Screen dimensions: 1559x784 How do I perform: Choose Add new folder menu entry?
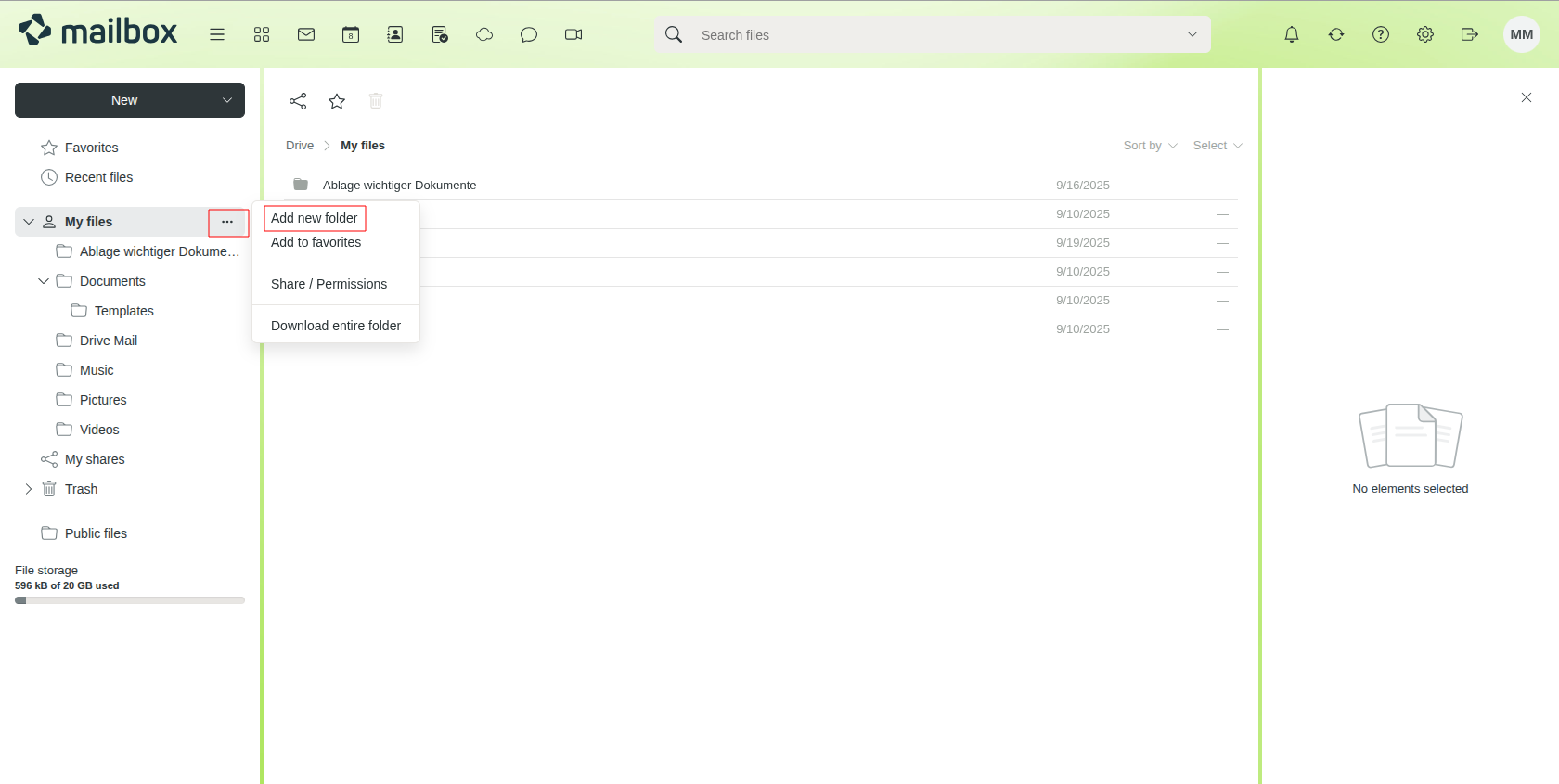click(x=315, y=218)
